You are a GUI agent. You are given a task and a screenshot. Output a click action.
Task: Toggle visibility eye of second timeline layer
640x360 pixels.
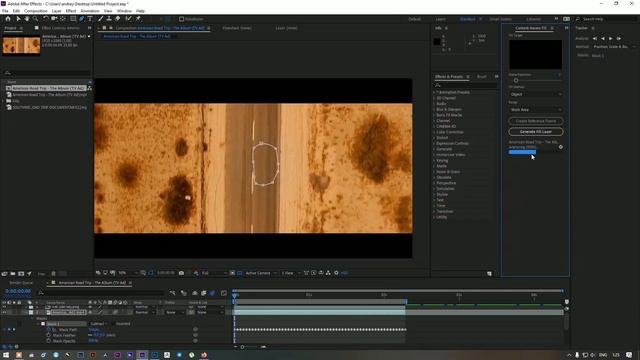pyautogui.click(x=4, y=312)
